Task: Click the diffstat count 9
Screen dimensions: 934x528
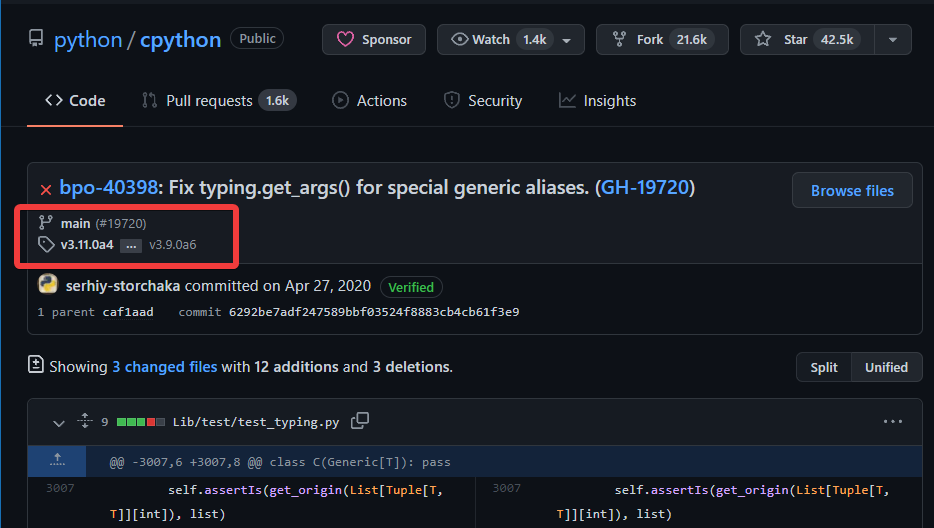Action: point(105,422)
